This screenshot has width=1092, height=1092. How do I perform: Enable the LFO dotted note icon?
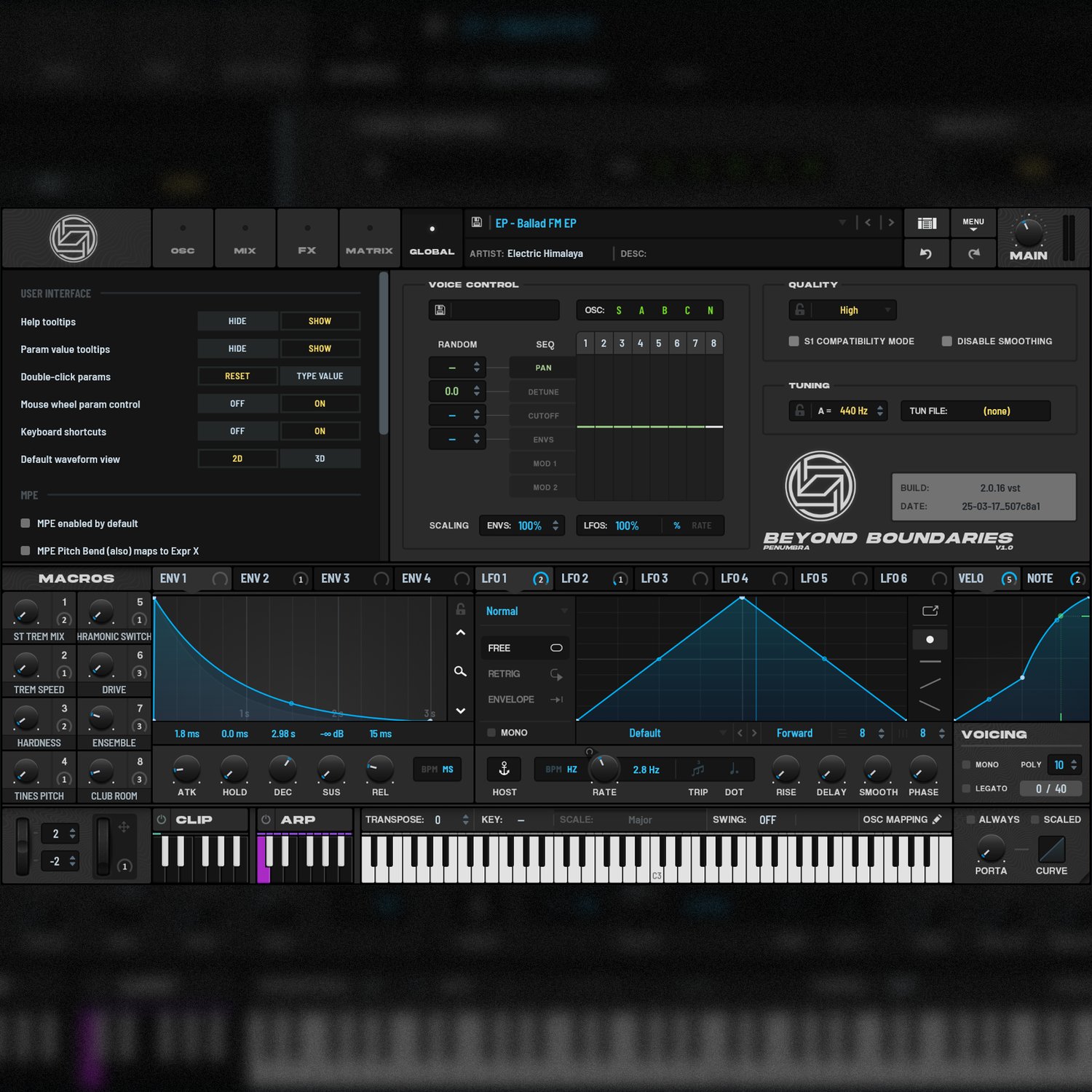click(x=734, y=769)
